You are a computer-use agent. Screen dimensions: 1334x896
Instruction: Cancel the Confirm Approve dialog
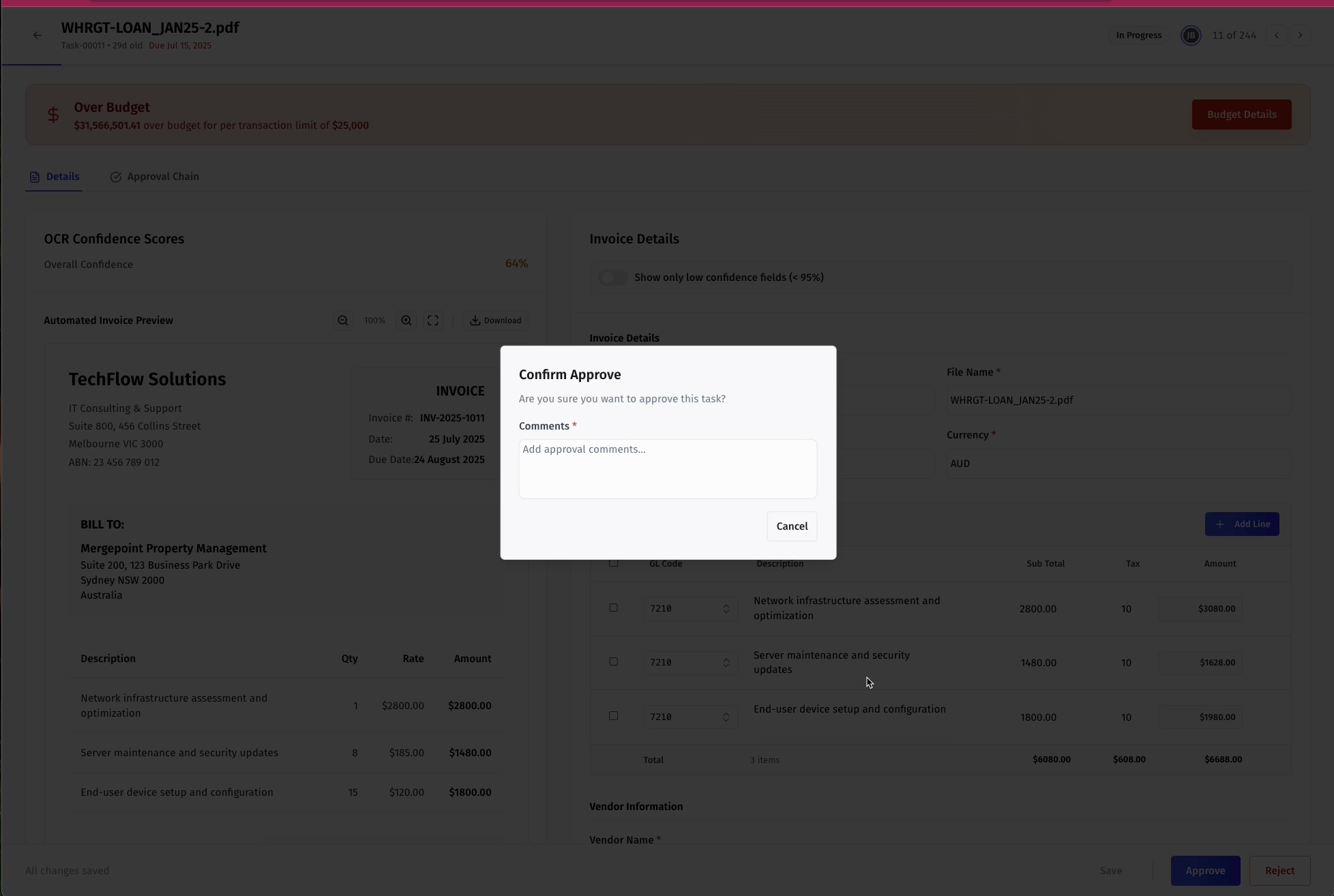tap(792, 526)
